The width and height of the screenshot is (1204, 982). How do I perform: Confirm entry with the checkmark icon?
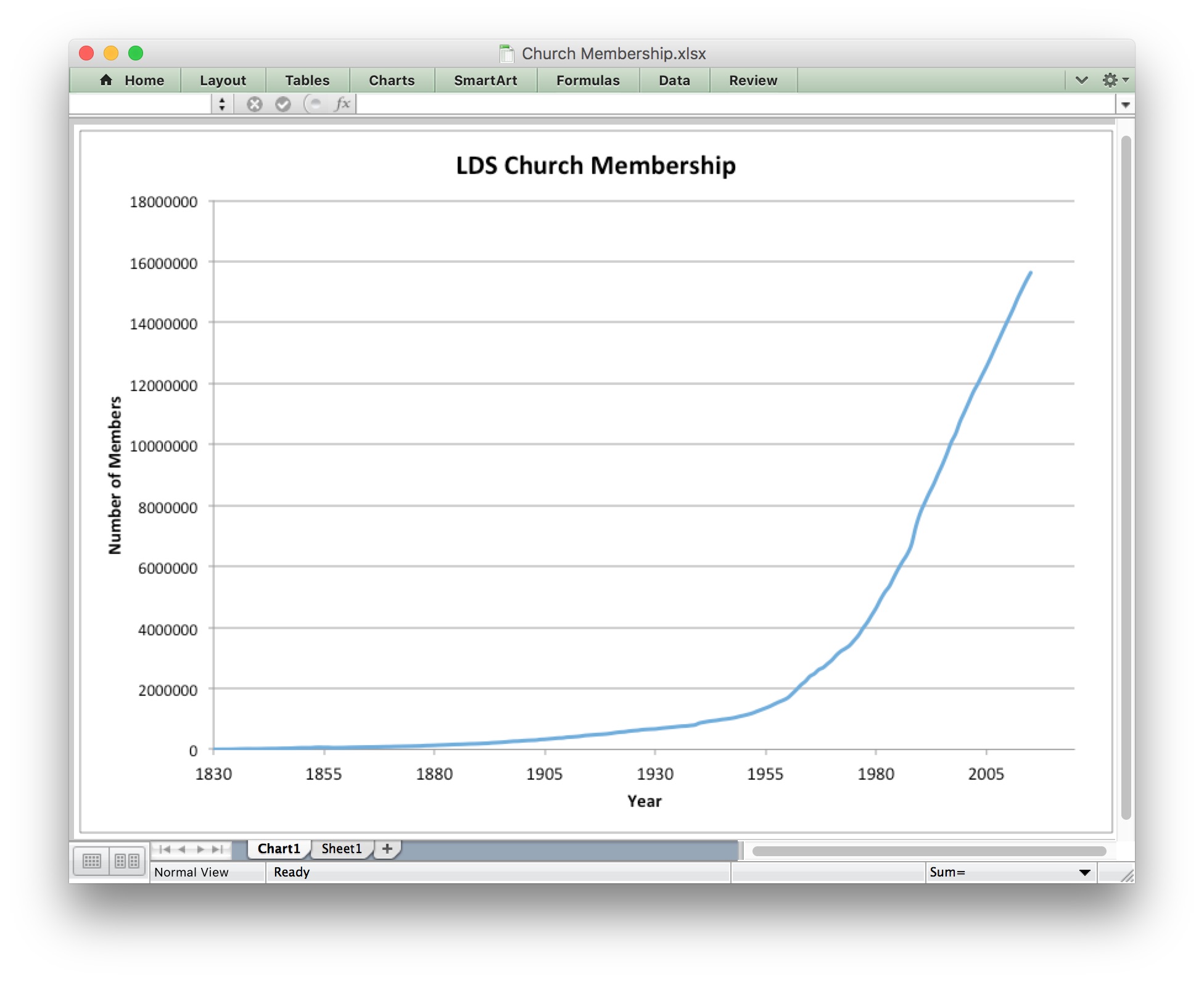[284, 103]
